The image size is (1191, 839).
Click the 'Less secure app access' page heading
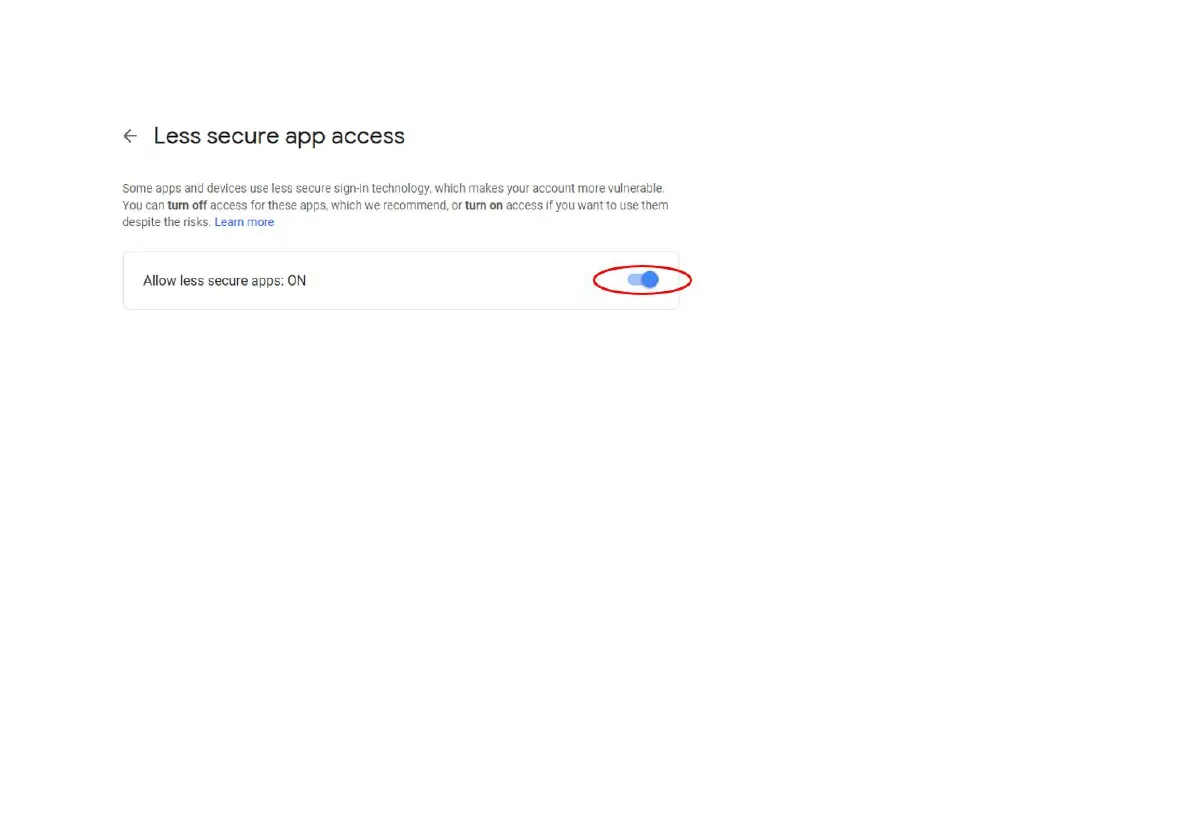click(x=279, y=136)
